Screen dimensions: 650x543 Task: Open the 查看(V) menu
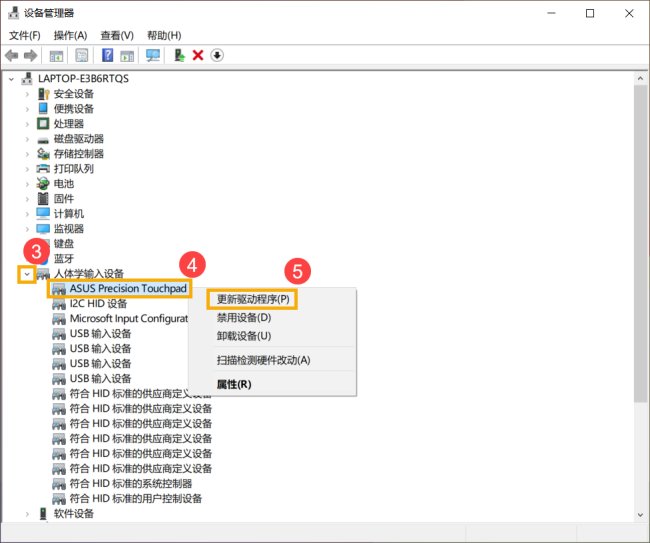[x=117, y=36]
